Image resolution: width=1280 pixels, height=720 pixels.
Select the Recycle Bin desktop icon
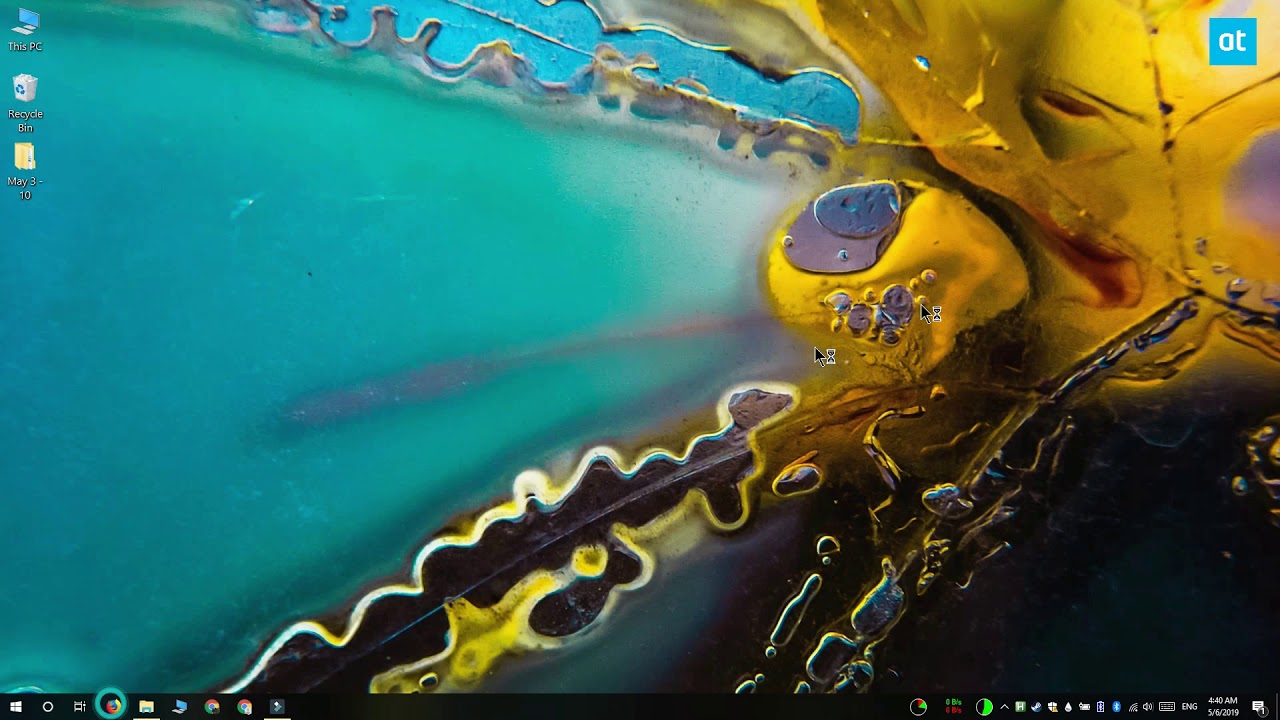coord(25,103)
